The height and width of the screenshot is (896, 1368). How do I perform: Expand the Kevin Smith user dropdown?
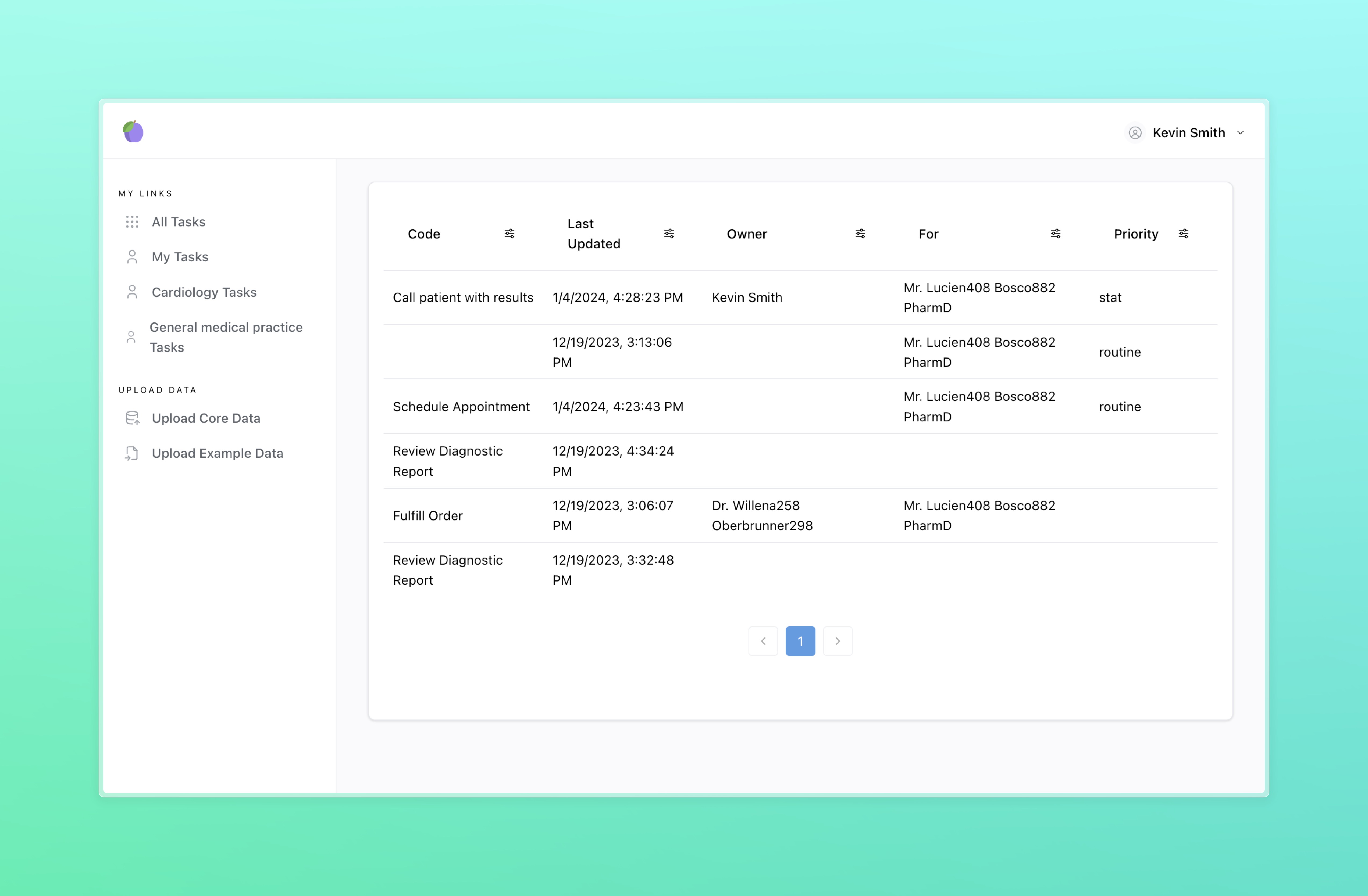1240,133
